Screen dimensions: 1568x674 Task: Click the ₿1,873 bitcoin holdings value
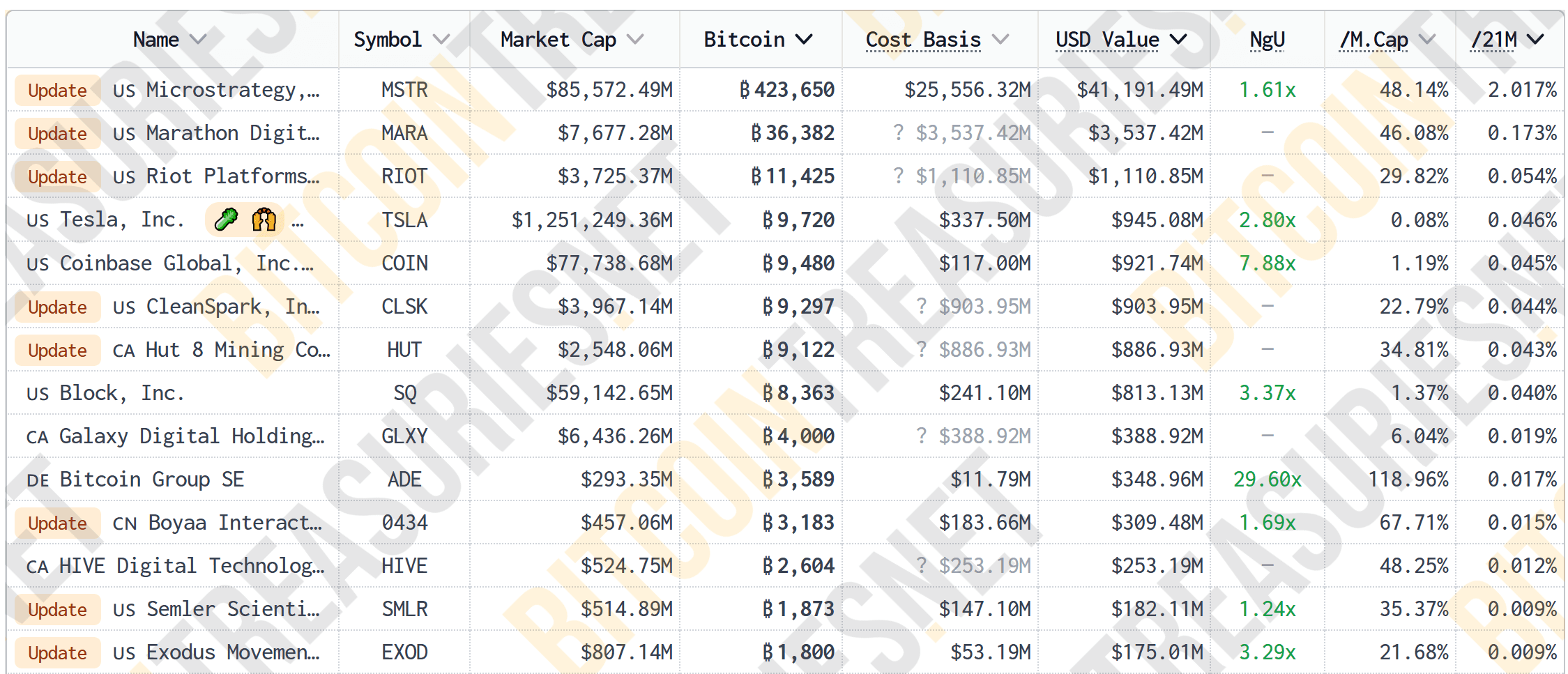tap(798, 609)
